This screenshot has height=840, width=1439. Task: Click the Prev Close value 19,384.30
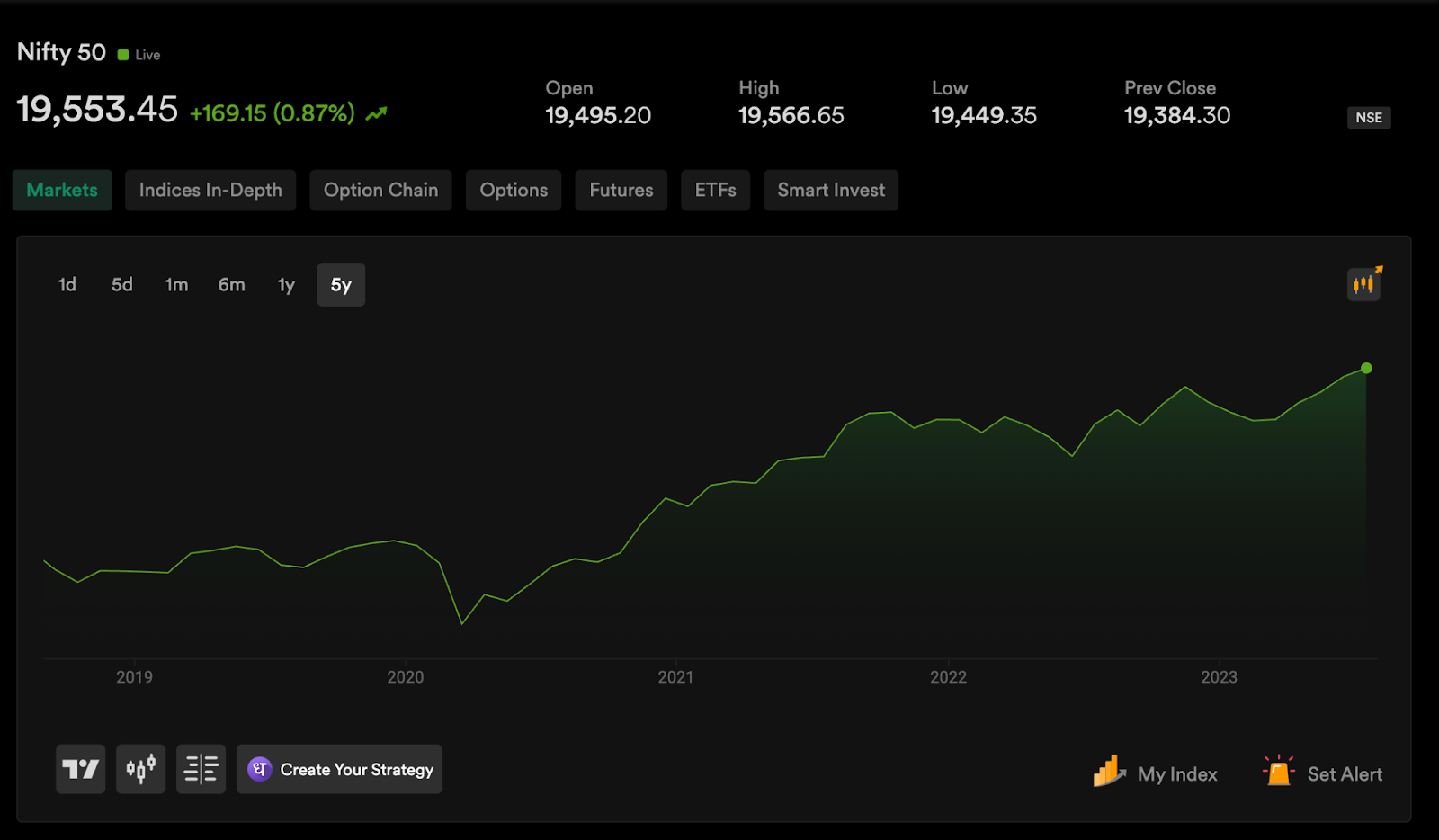(x=1177, y=115)
